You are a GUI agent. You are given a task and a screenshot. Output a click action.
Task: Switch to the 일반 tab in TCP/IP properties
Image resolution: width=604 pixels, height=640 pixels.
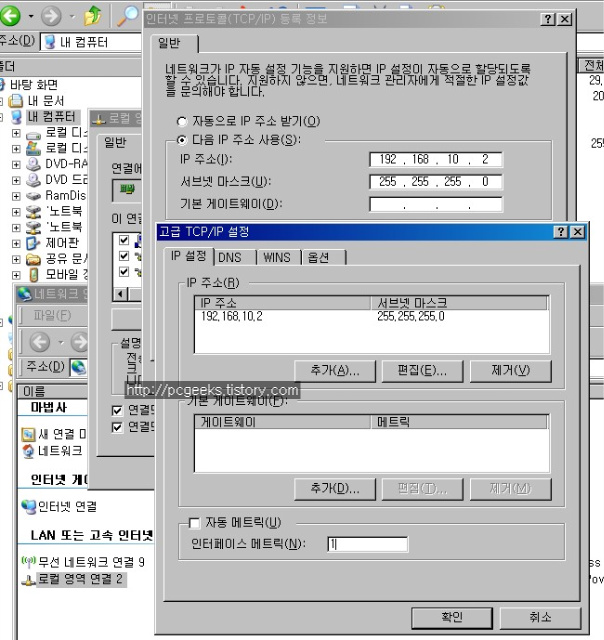(174, 43)
